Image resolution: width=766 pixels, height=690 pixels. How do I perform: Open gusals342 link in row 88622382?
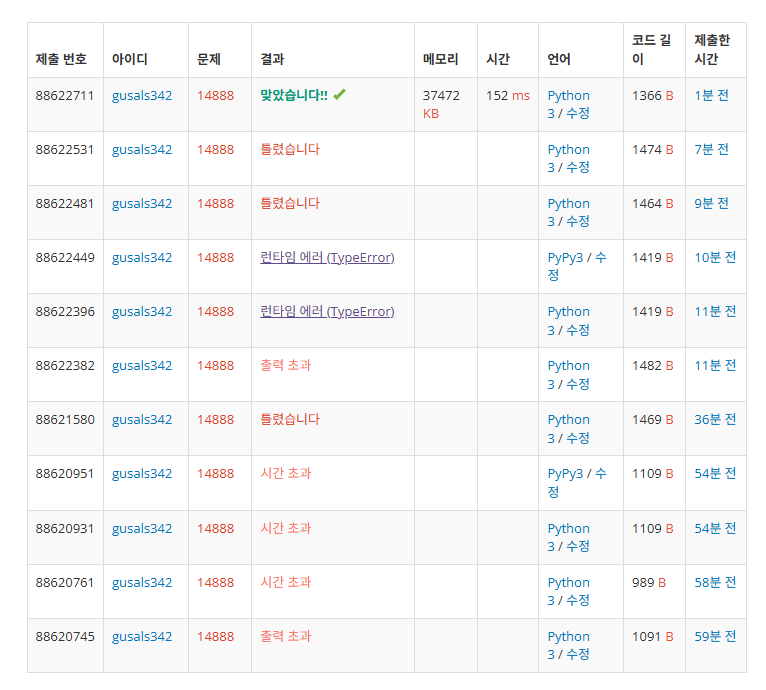point(142,366)
